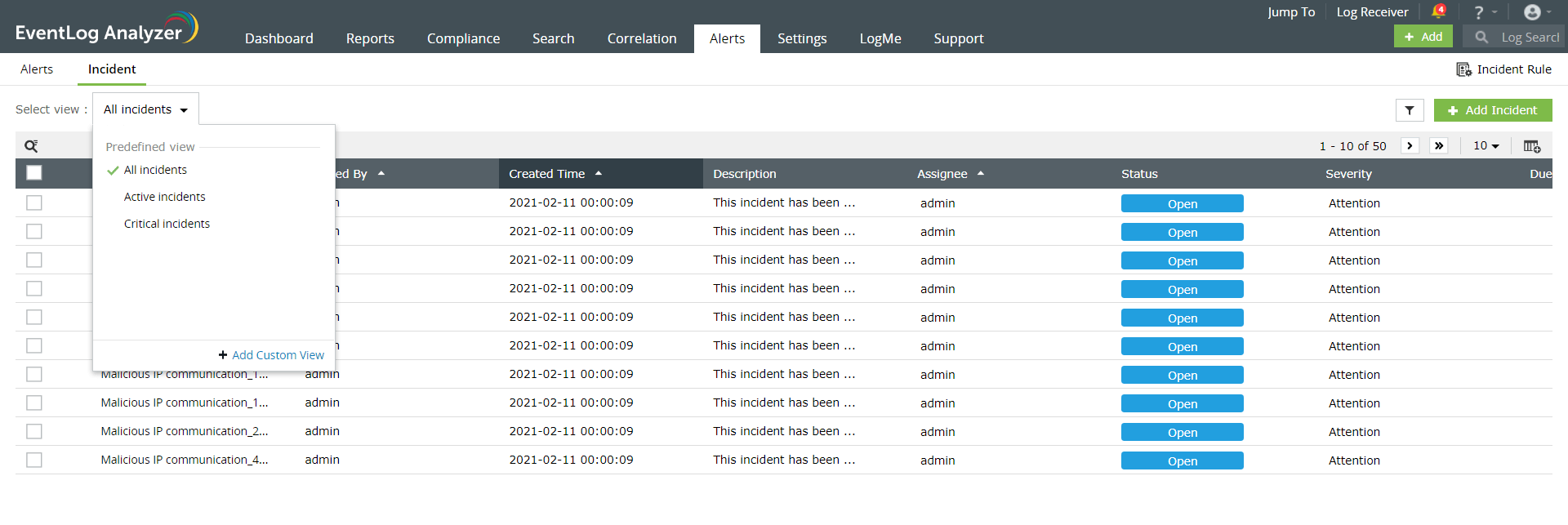
Task: Collapse the All incidents view dropdown
Action: [145, 109]
